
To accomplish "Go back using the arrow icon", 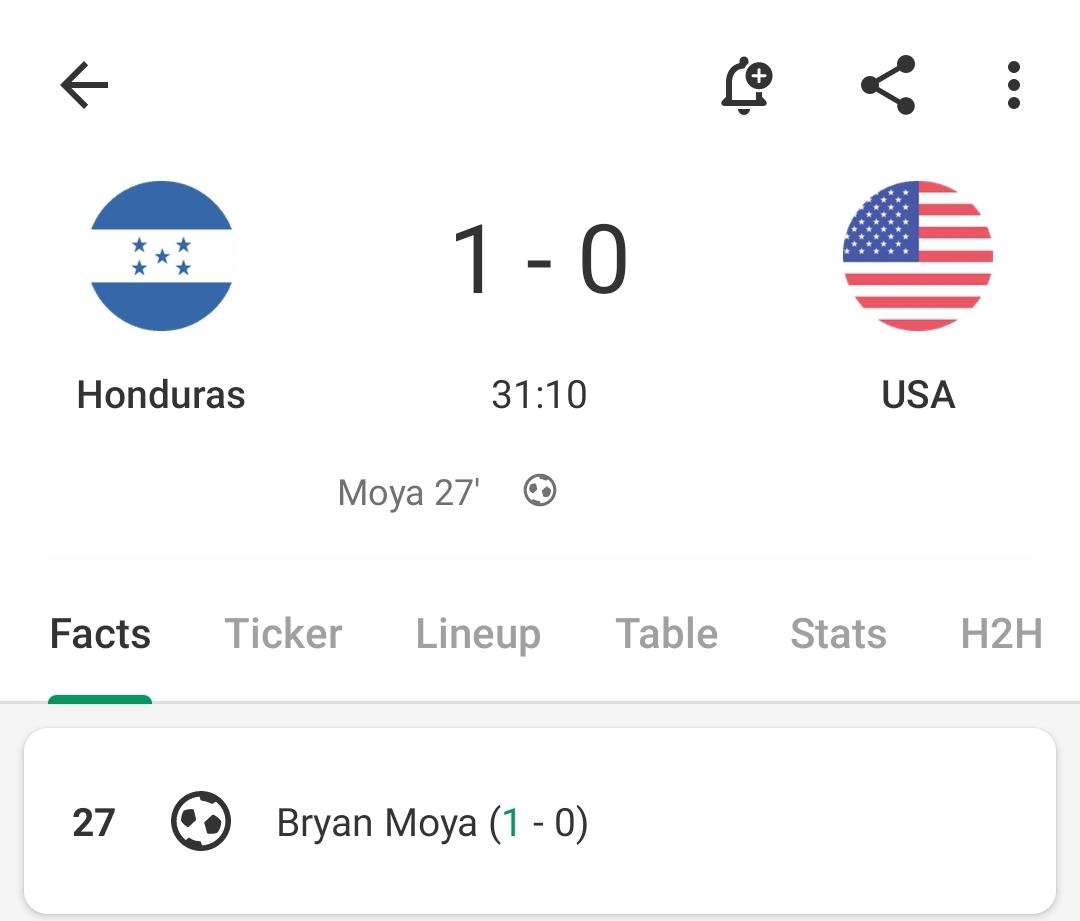I will pos(84,85).
